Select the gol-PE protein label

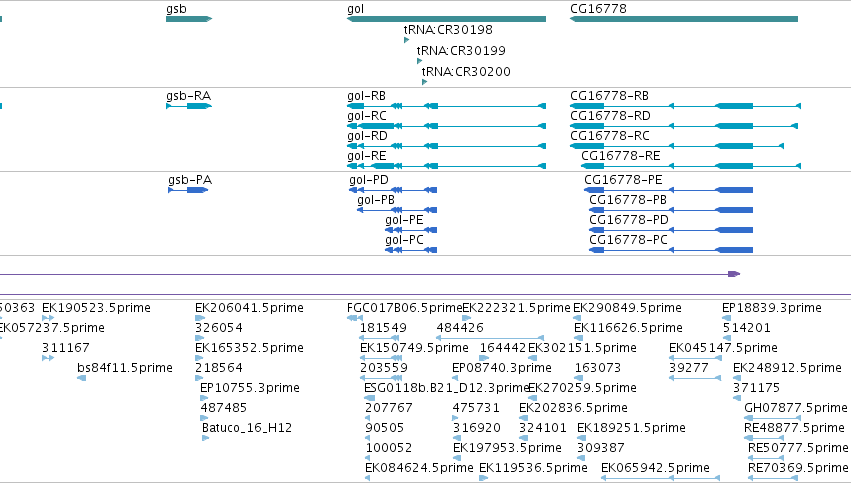click(x=404, y=220)
